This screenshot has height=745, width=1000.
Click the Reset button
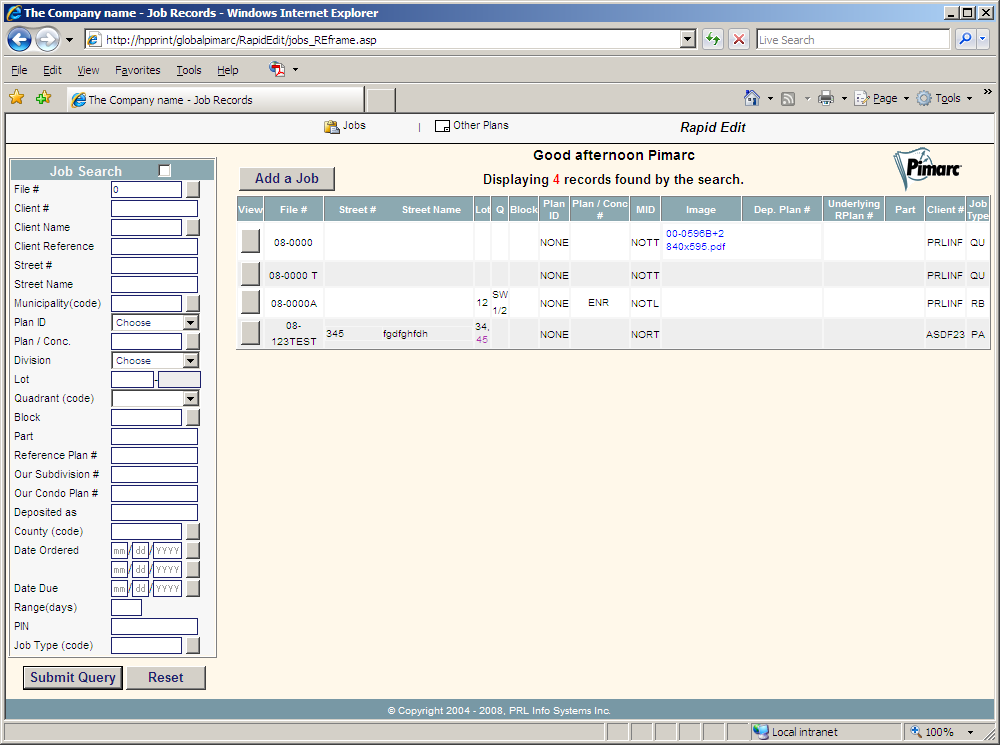point(166,677)
